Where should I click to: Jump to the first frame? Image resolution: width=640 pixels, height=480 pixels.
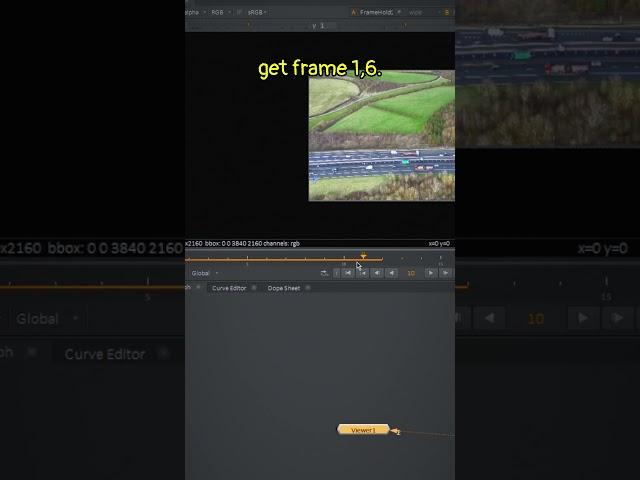point(348,273)
